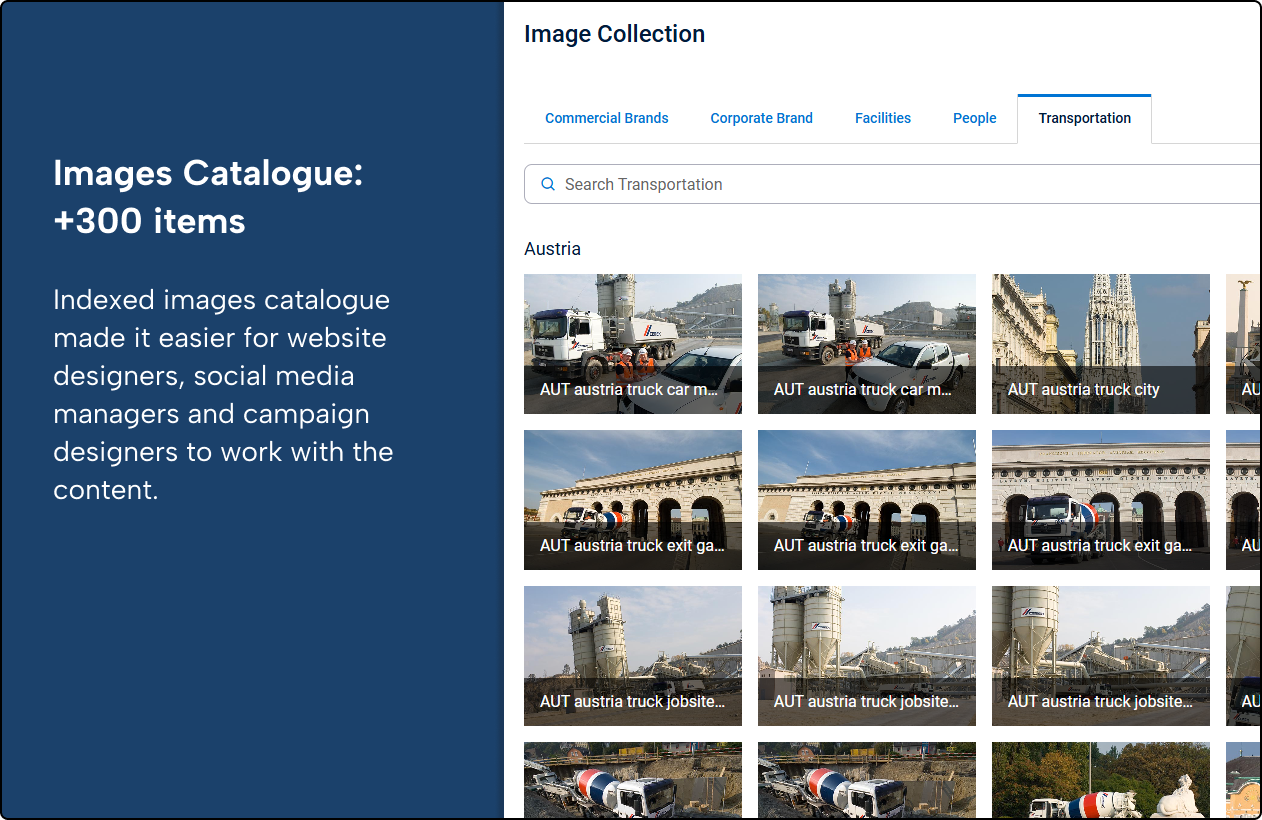
Task: Open the first AUT austria truck car image
Action: (x=632, y=344)
